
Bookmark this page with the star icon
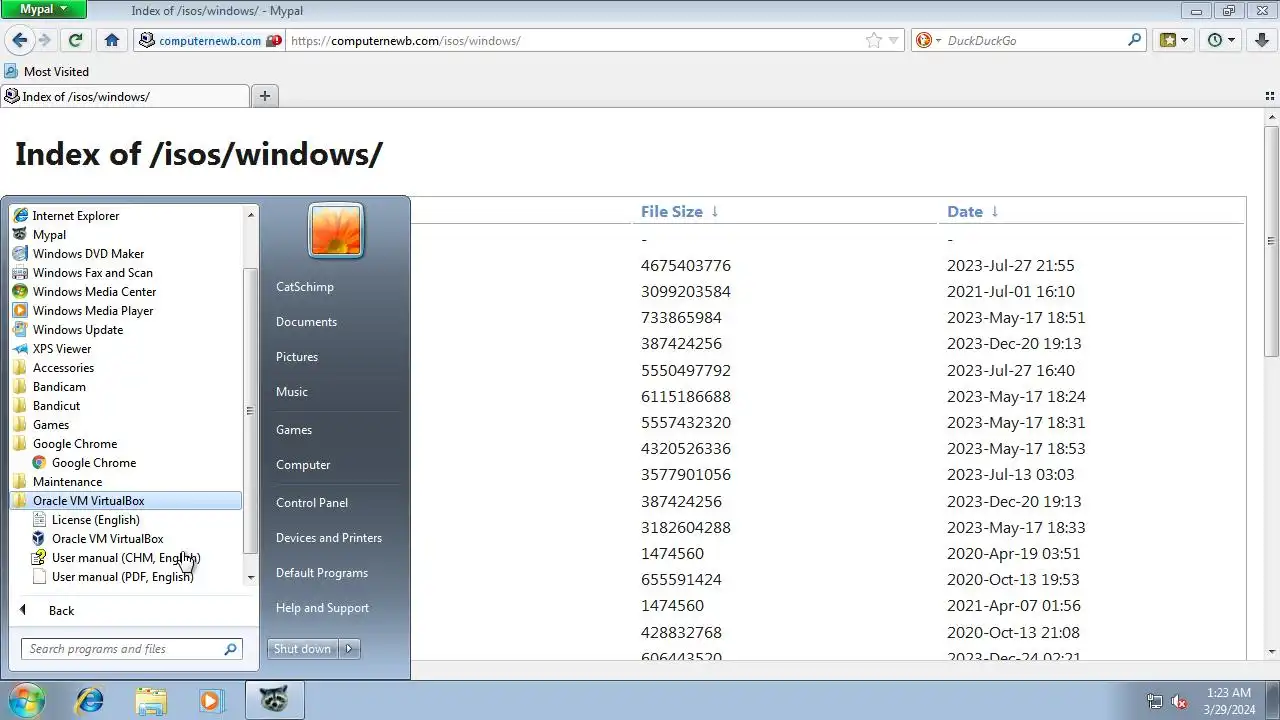[874, 41]
